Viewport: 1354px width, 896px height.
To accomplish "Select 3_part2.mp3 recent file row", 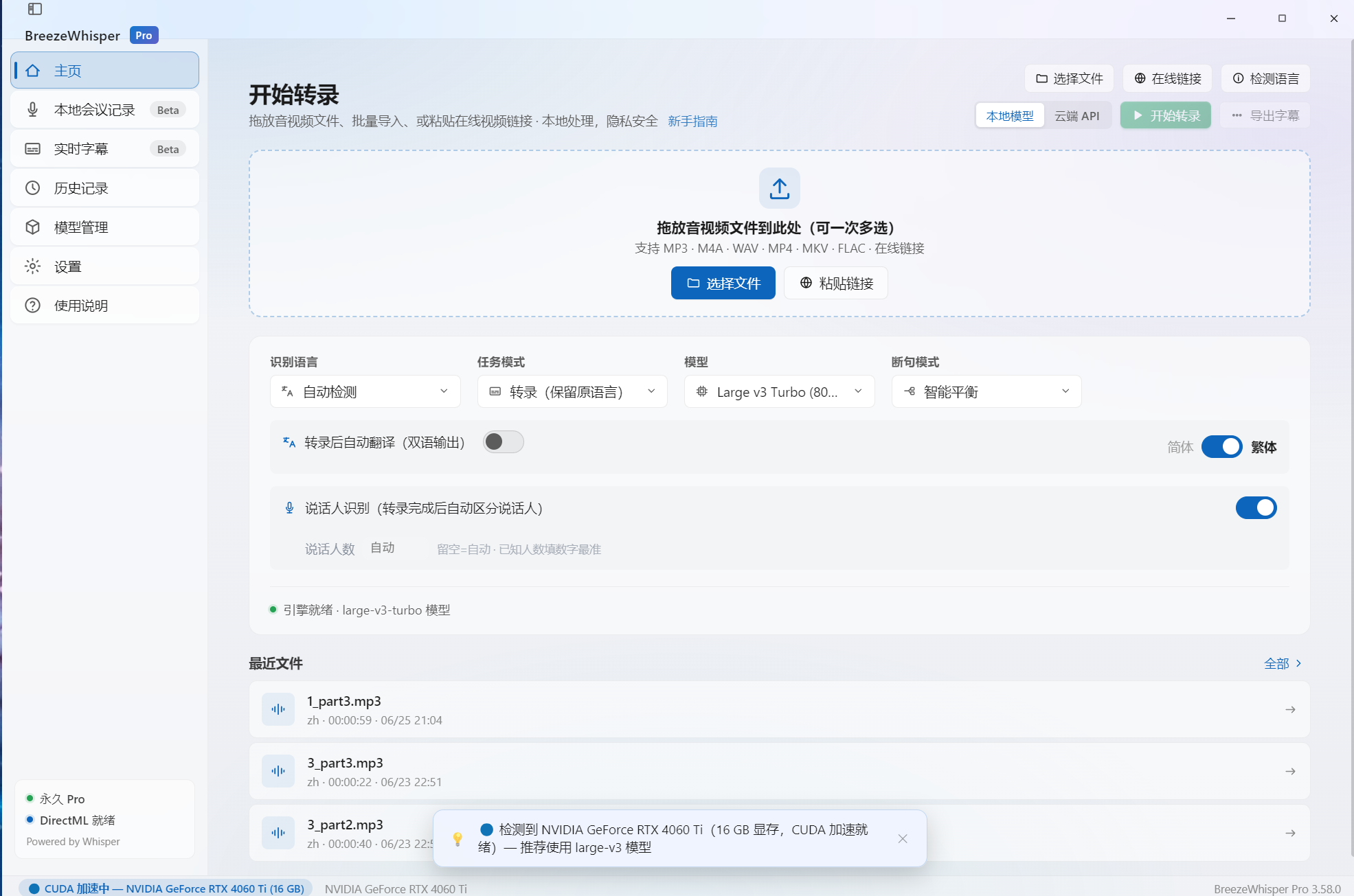I will point(779,833).
